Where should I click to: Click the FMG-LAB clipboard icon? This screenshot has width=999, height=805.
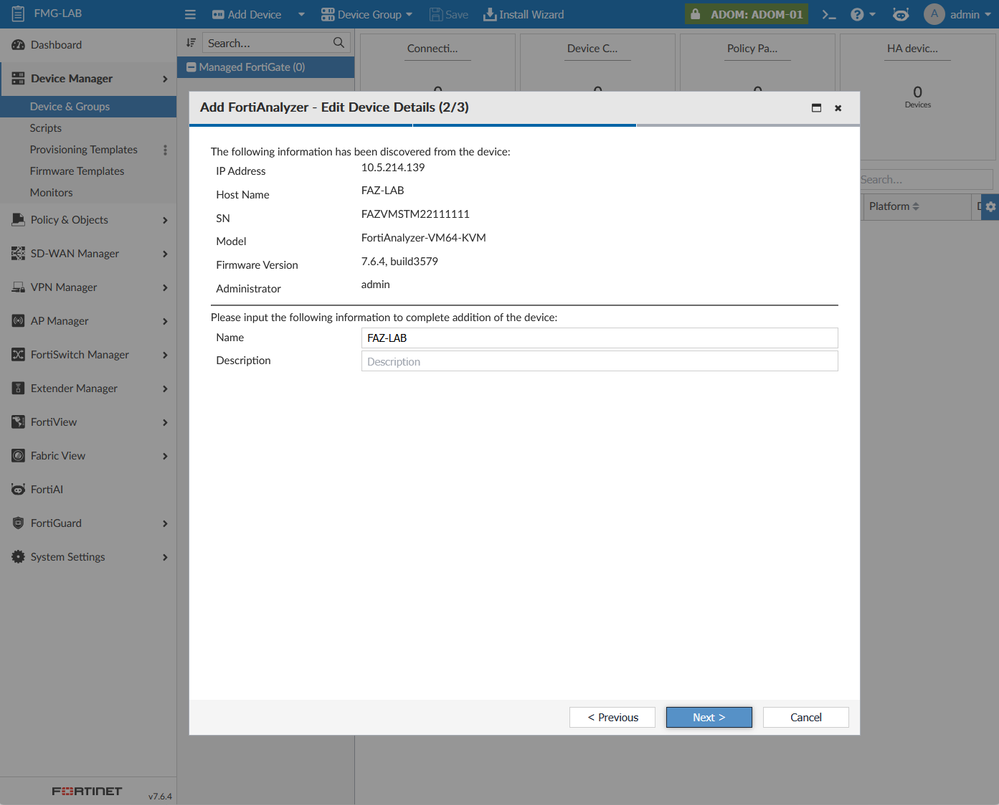[x=18, y=13]
